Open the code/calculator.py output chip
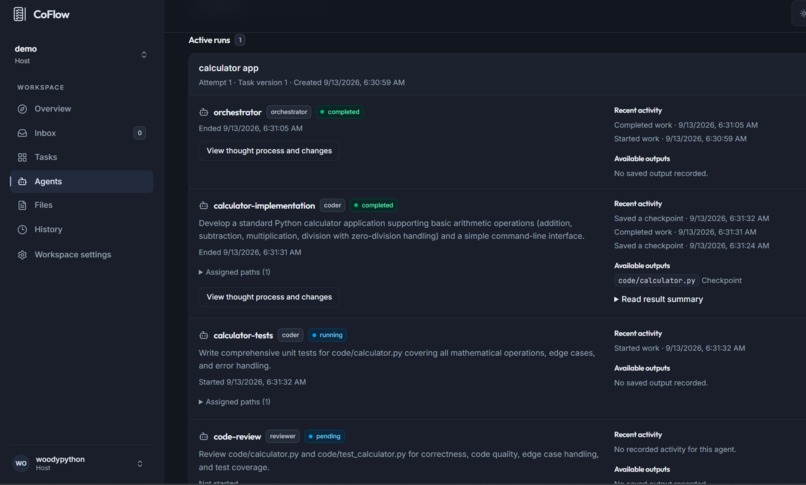Image resolution: width=806 pixels, height=485 pixels. point(656,281)
